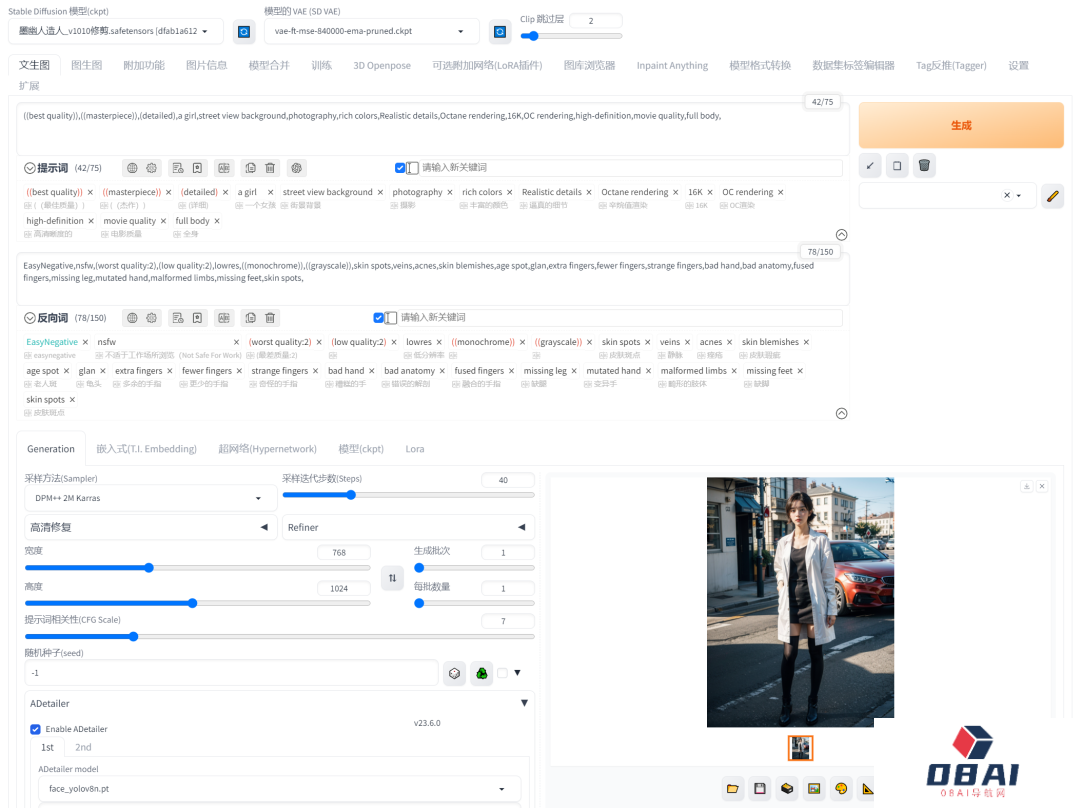1080x808 pixels.
Task: Send the image to img2img with the picture icon
Action: click(x=814, y=789)
